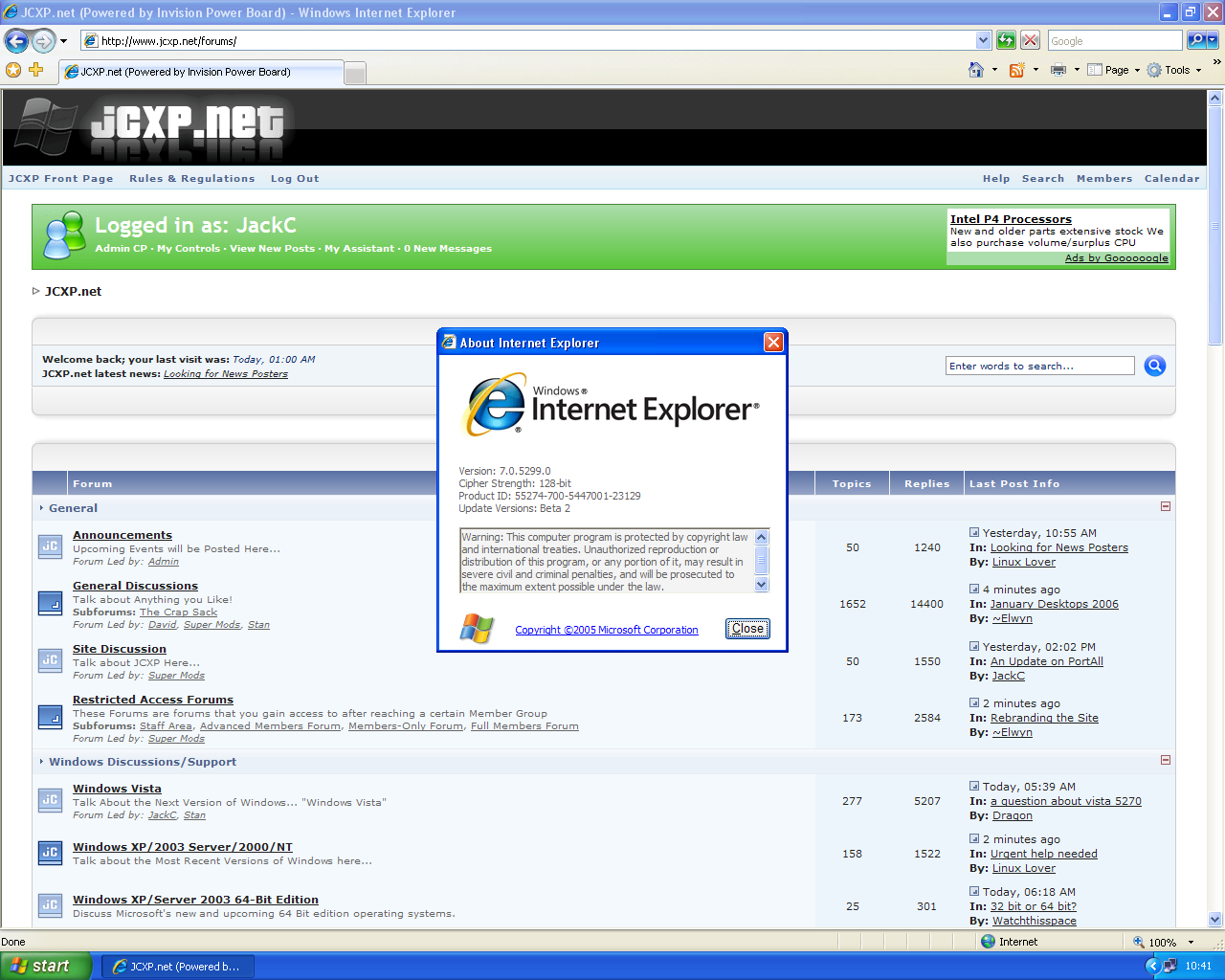The image size is (1225, 980).
Task: Click View New Posts link
Action: tap(272, 249)
